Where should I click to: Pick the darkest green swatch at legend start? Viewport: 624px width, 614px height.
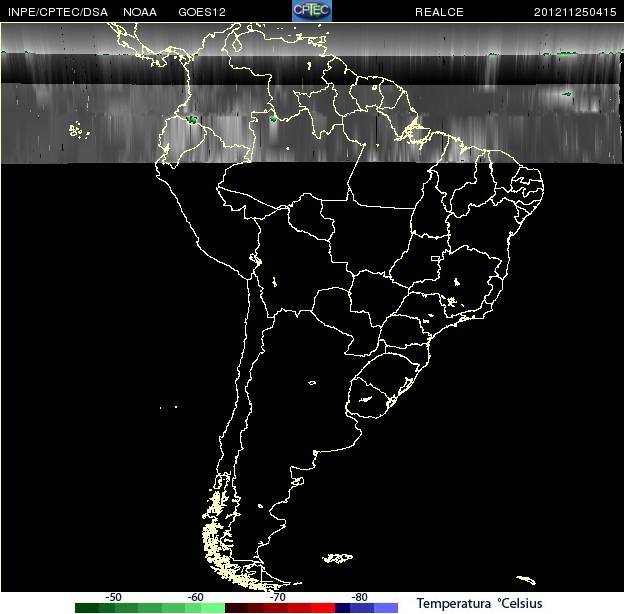(87, 608)
